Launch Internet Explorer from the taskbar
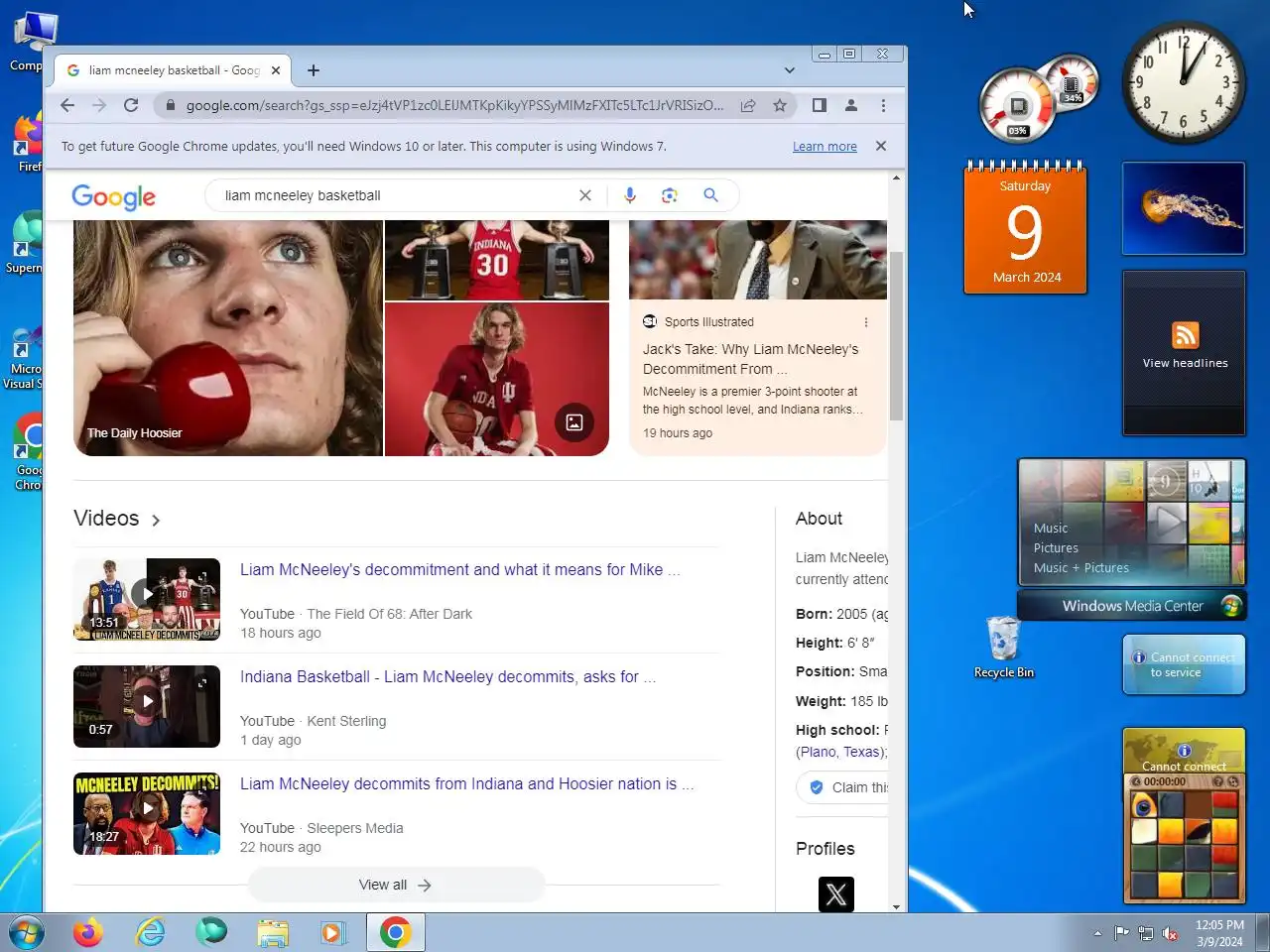This screenshot has width=1270, height=952. (150, 932)
